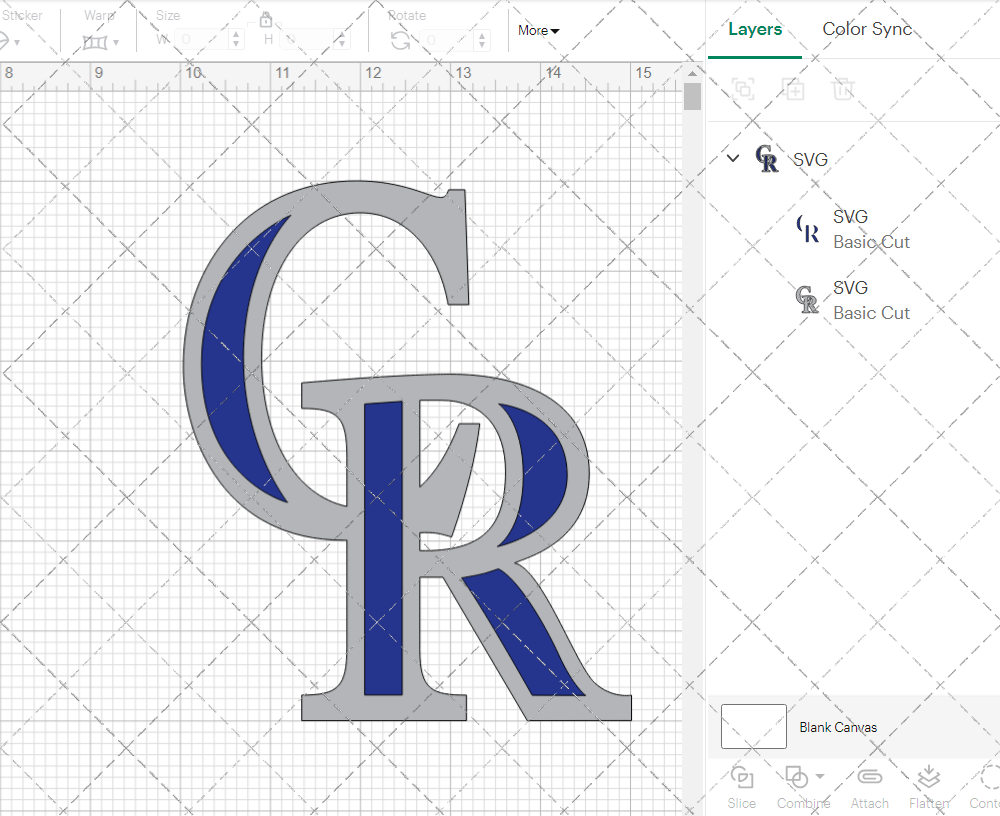Select the Blank Canvas thumbnail
Screen dimensions: 1000x816
coord(754,726)
